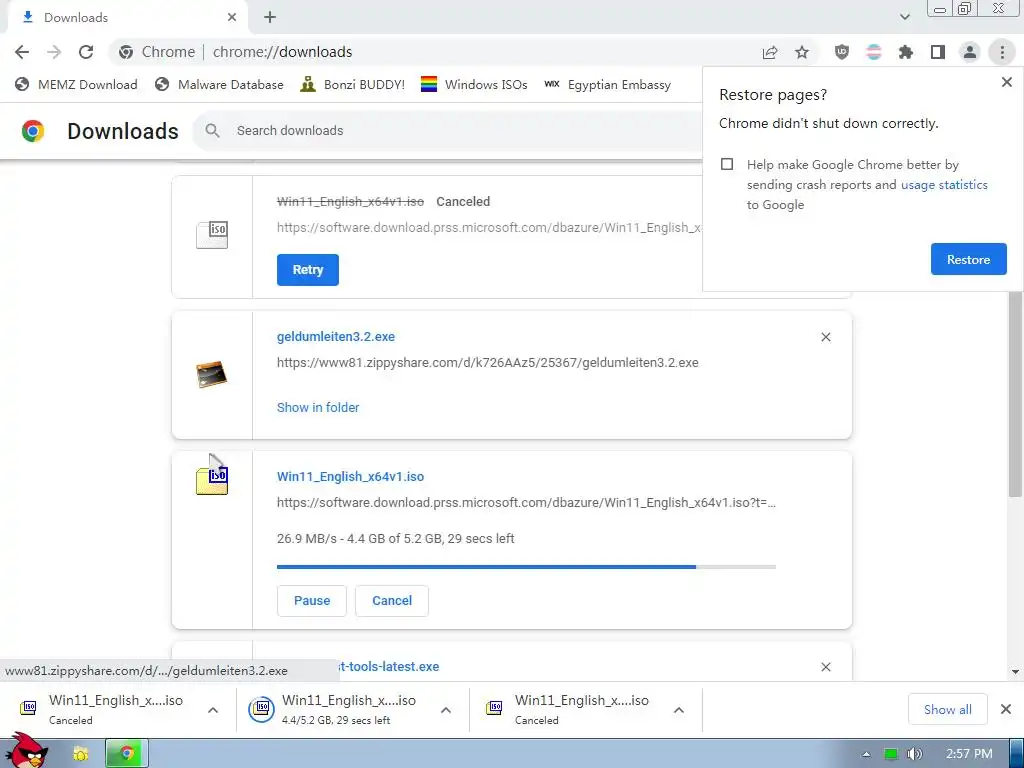Go back using the browser back arrow

click(x=22, y=52)
